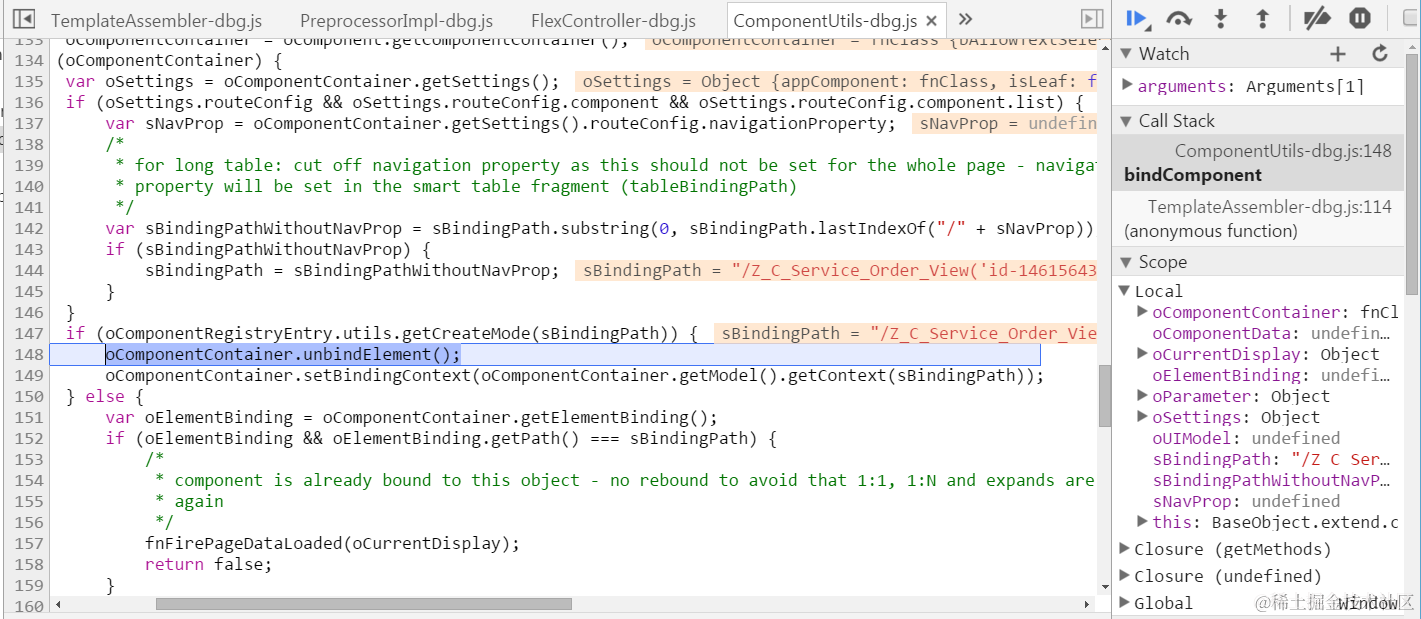Resume script execution
Screen dimensions: 1421x619
[x=1138, y=18]
